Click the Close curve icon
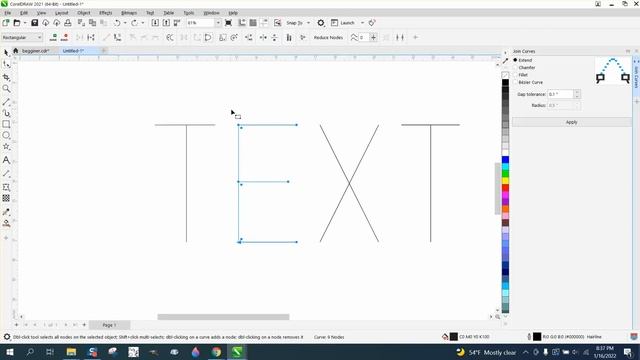 (x=208, y=38)
